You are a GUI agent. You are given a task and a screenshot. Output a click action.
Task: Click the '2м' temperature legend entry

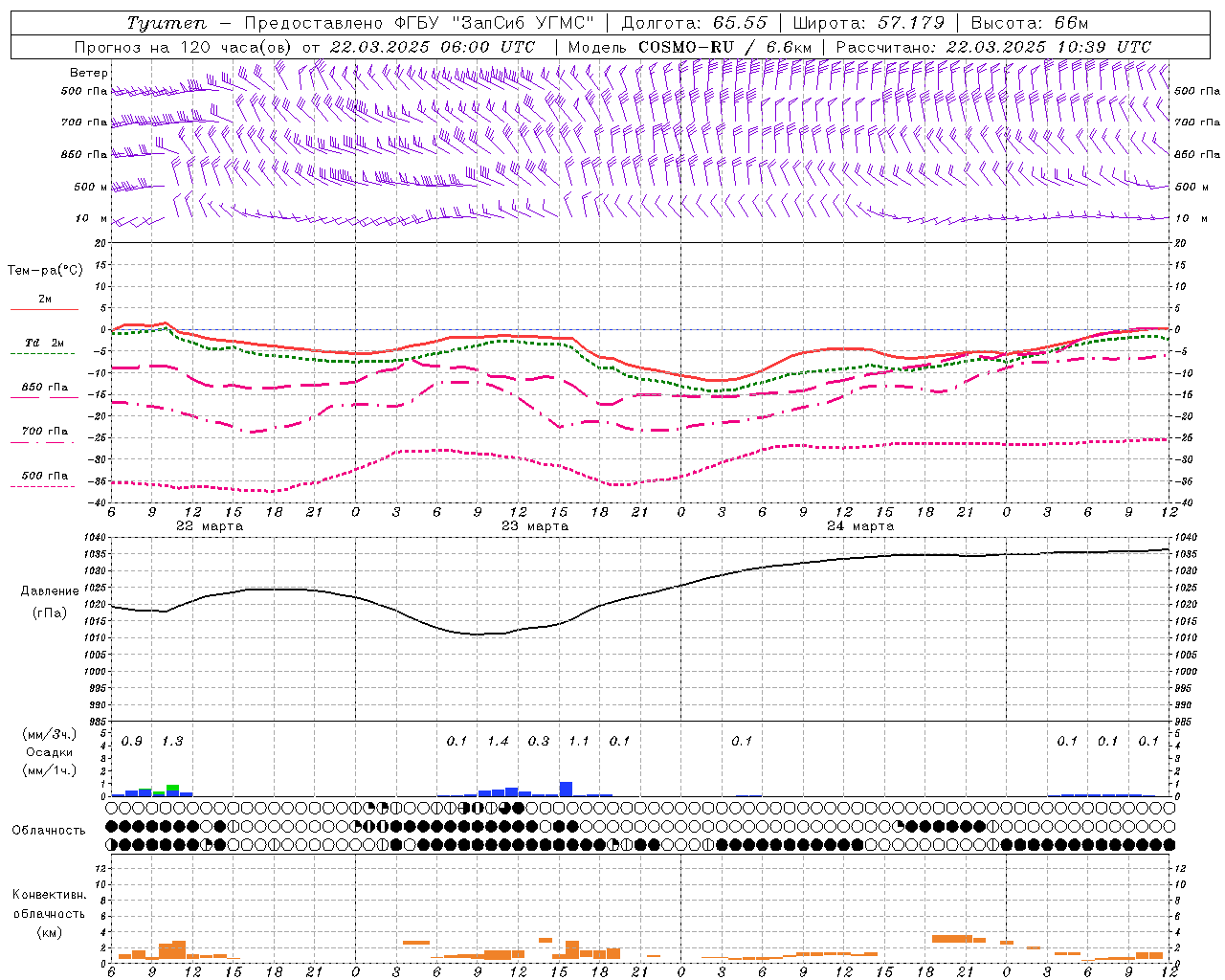point(45,299)
